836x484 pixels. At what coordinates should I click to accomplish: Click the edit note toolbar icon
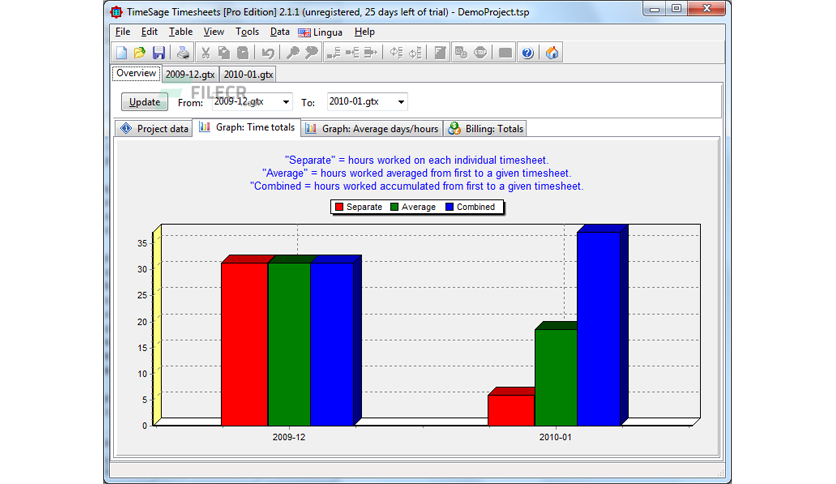click(440, 52)
